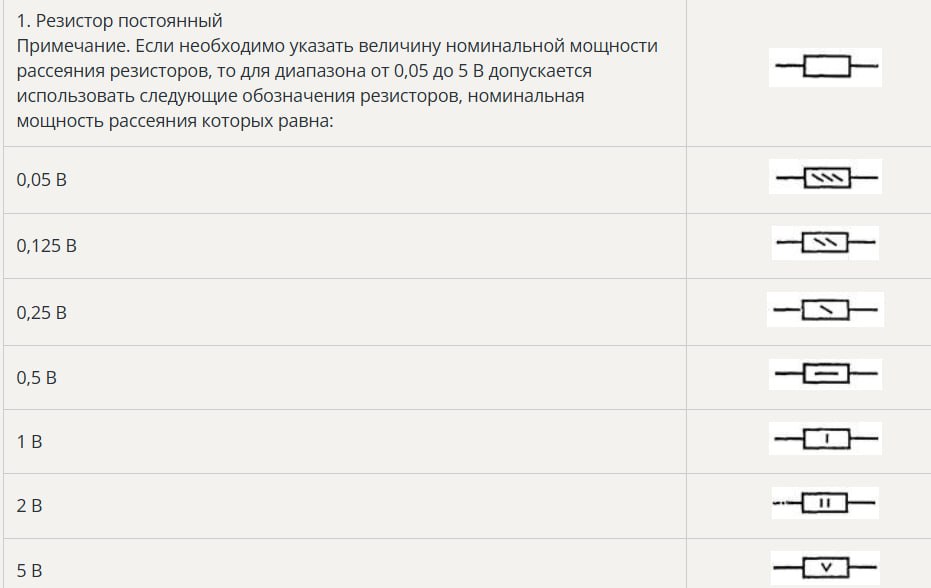This screenshot has width=931, height=588.
Task: Select the 0,5 В resistor symbol with horizontal dash
Action: coord(825,374)
